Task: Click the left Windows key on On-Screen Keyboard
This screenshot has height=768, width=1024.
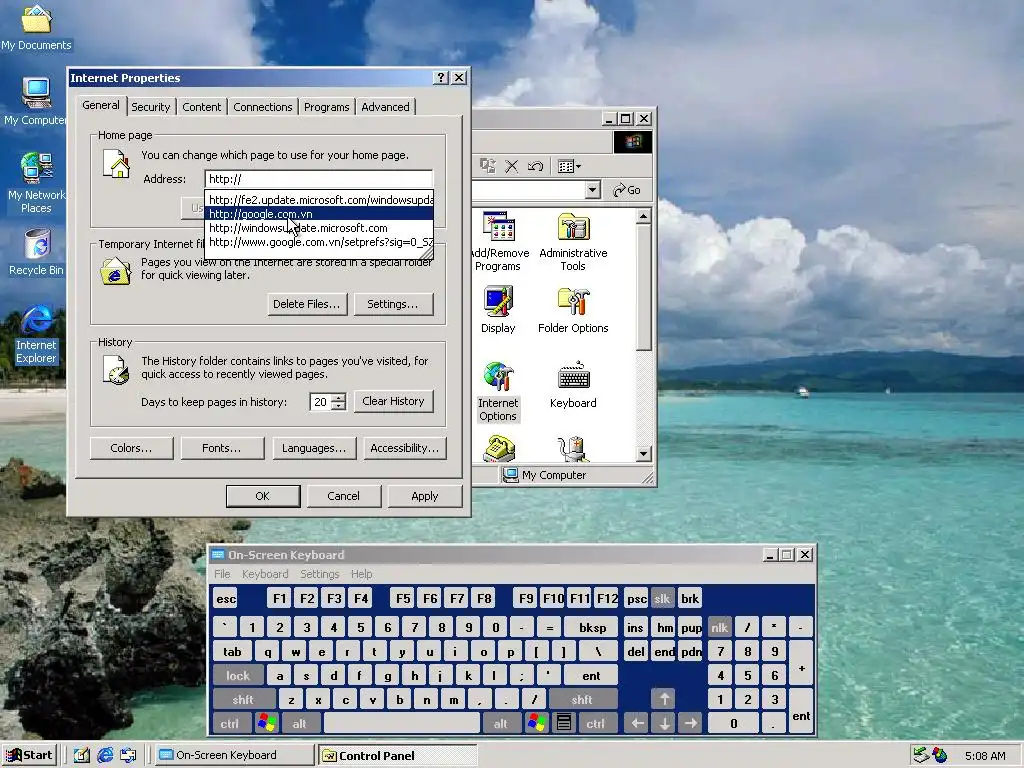Action: pyautogui.click(x=266, y=723)
